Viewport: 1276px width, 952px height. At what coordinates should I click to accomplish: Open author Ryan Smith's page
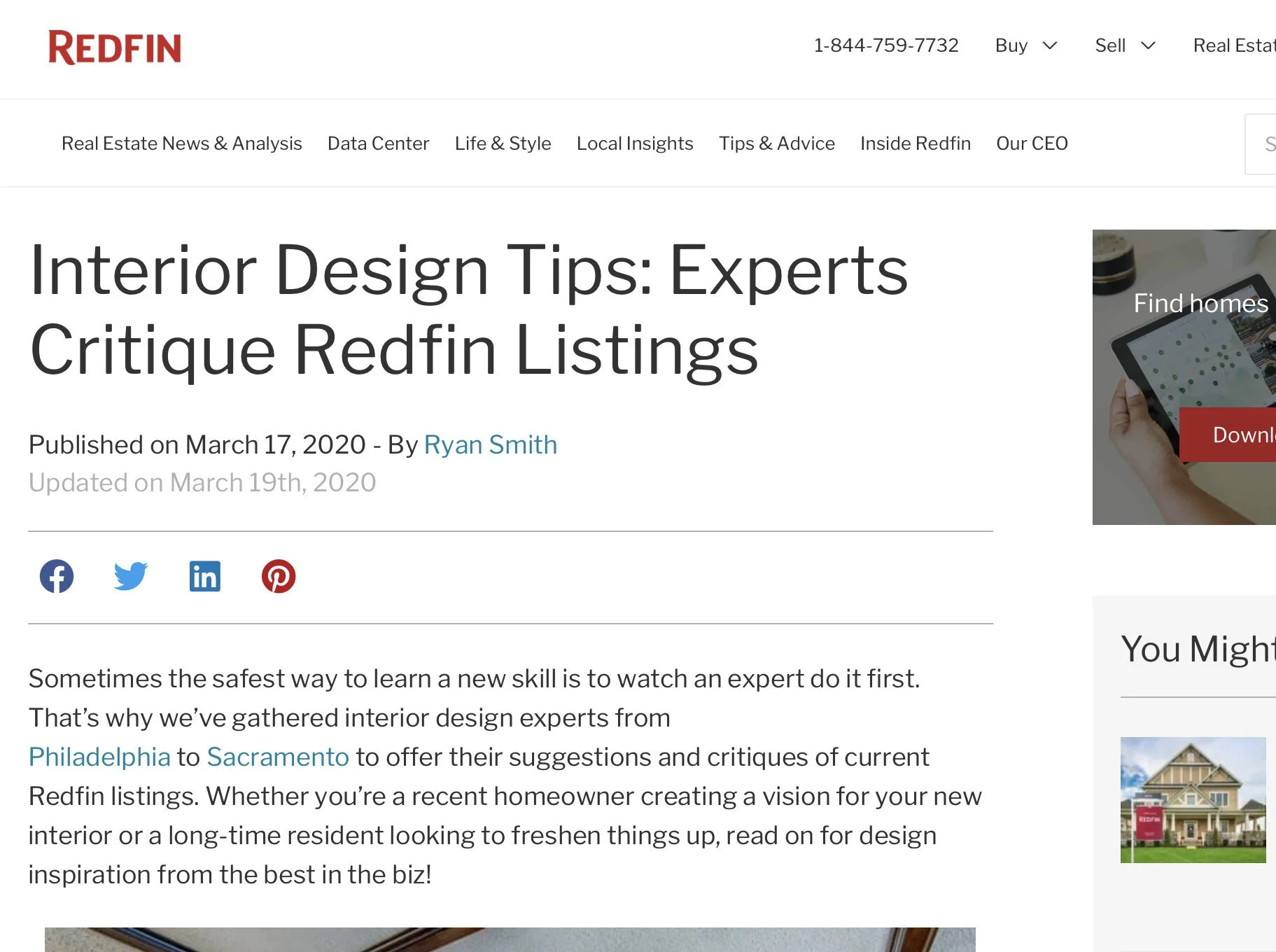pyautogui.click(x=491, y=444)
